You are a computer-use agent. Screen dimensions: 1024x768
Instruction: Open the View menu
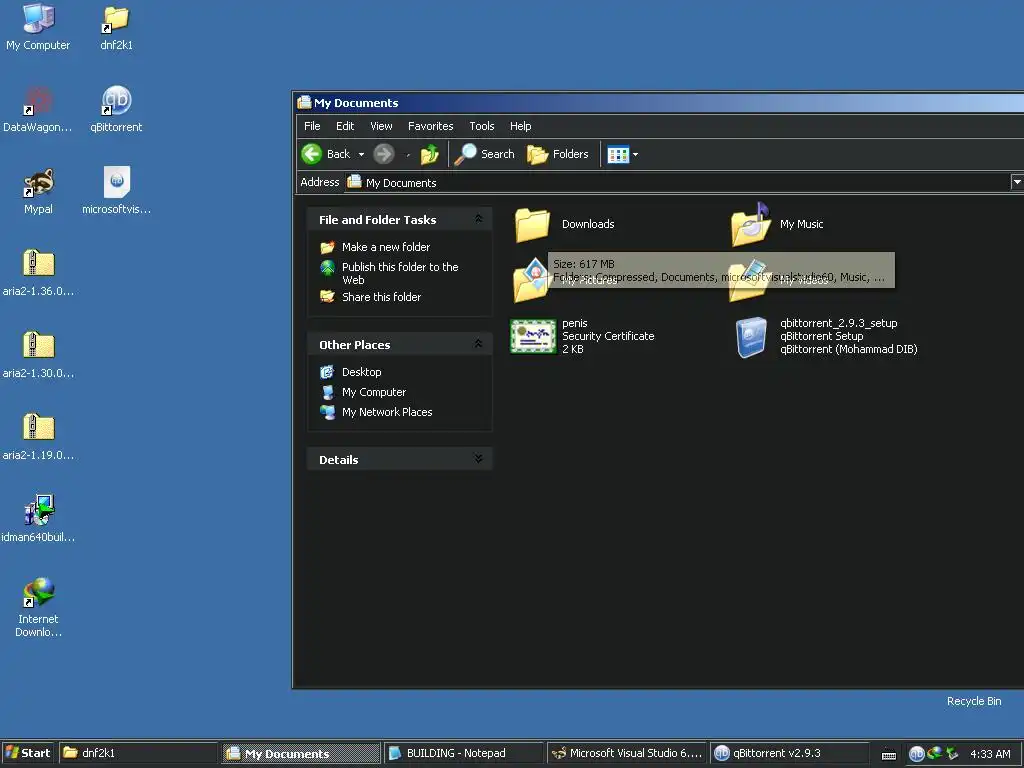pyautogui.click(x=381, y=126)
